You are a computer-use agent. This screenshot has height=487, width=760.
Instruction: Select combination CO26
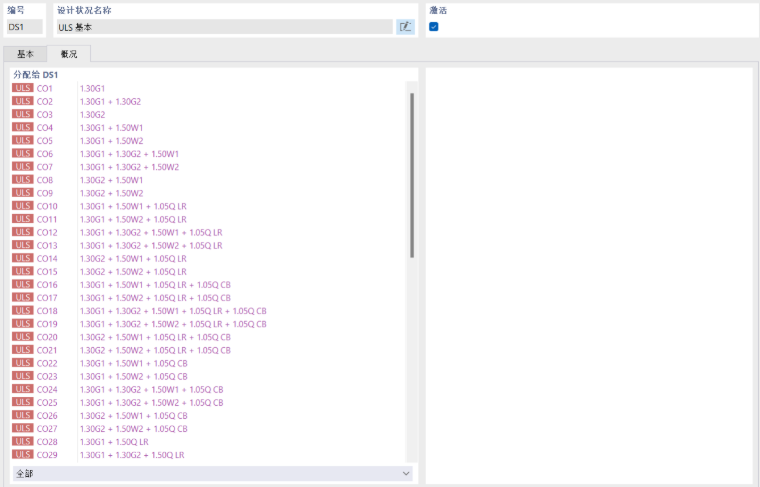208,415
